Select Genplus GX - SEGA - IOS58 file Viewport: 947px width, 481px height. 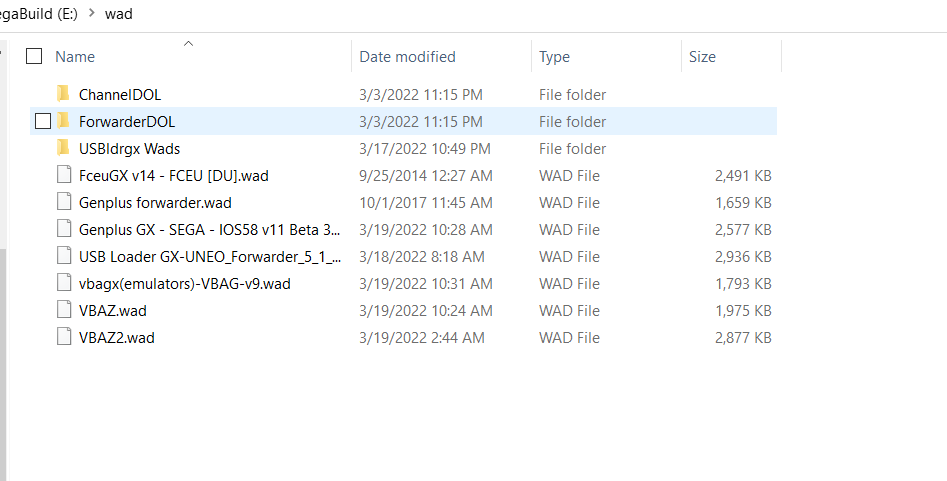click(x=210, y=230)
